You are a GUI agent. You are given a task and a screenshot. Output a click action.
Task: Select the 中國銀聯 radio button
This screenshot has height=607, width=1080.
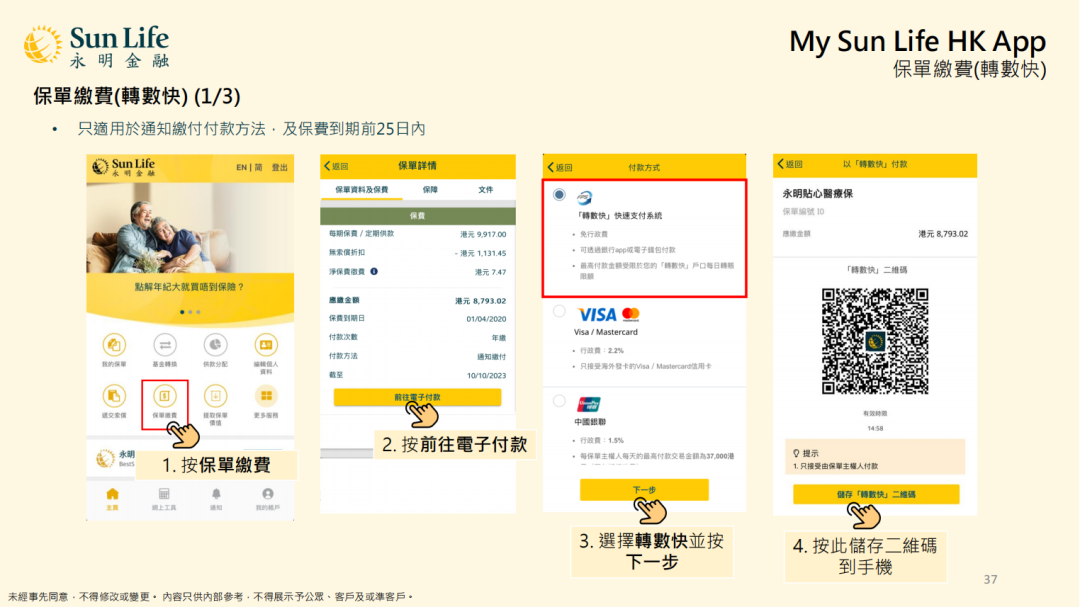click(559, 401)
